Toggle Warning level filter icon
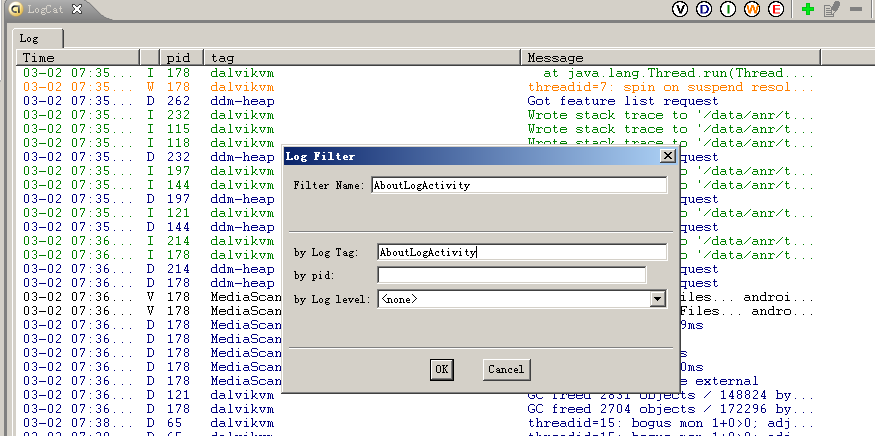 coord(752,9)
